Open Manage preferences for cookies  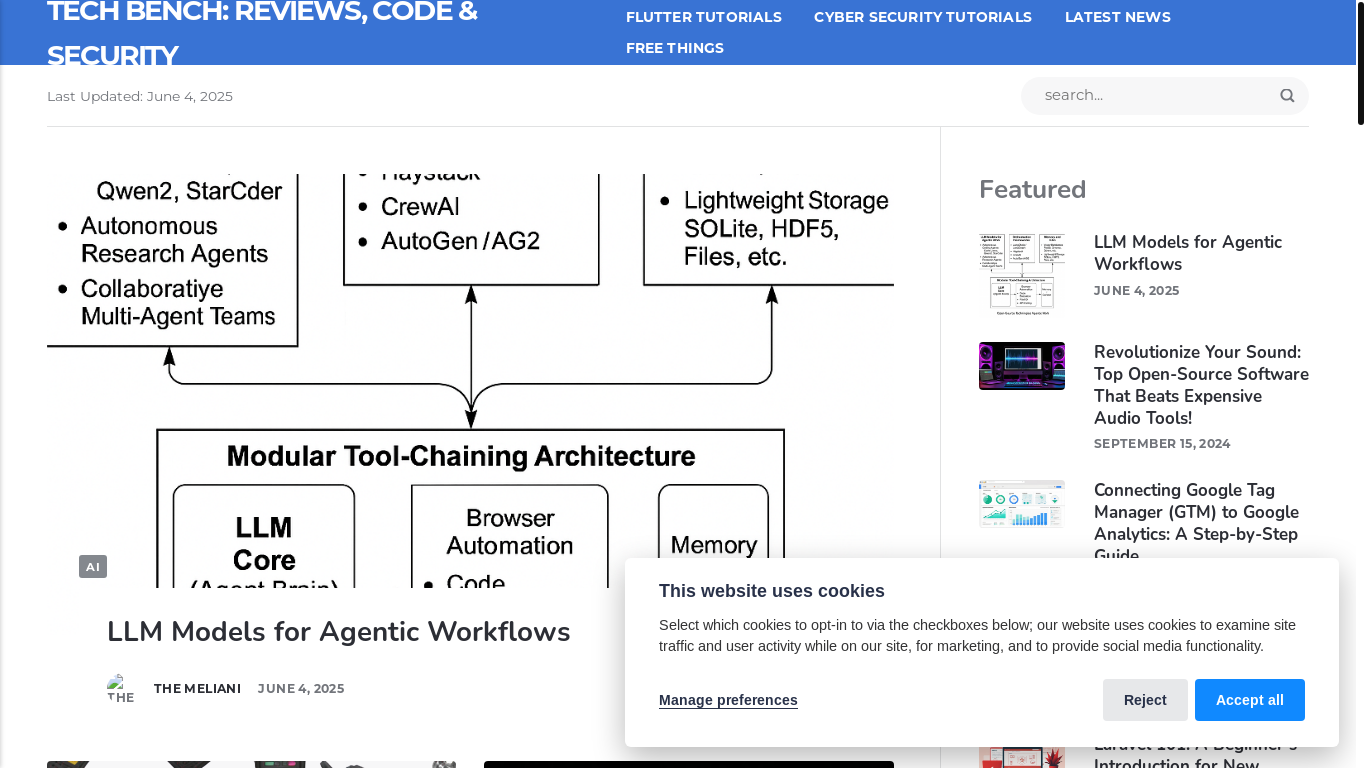pyautogui.click(x=728, y=700)
